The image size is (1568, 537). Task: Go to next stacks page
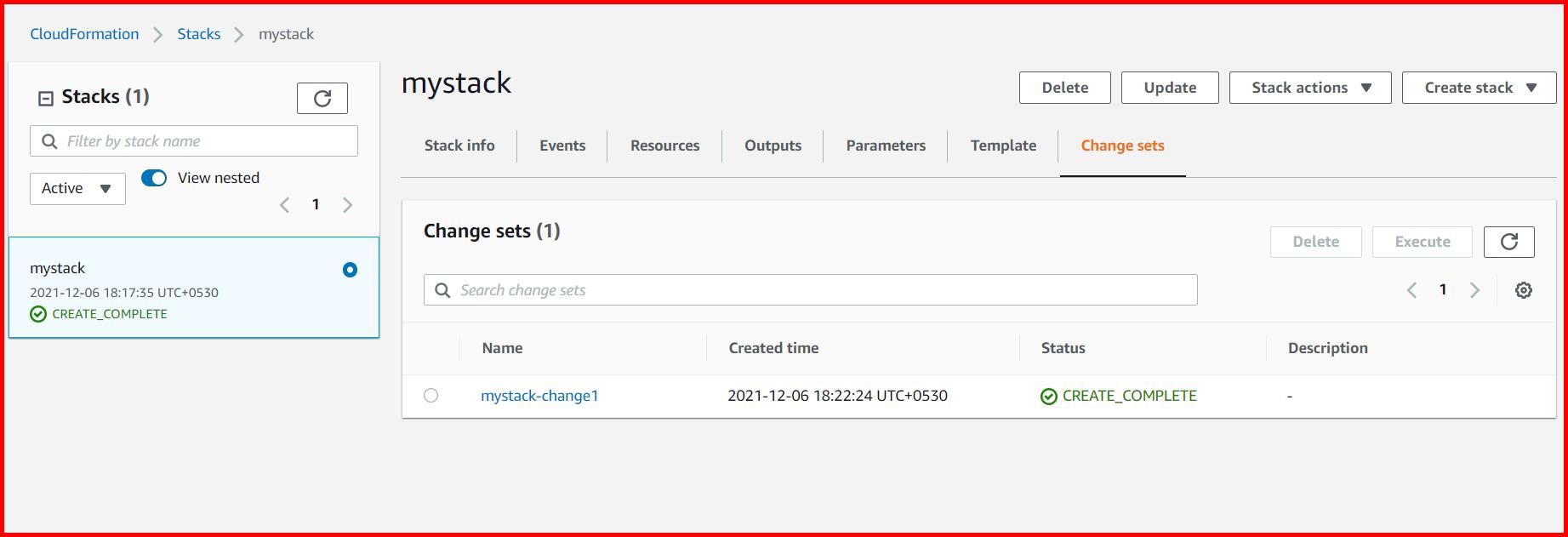(x=347, y=205)
